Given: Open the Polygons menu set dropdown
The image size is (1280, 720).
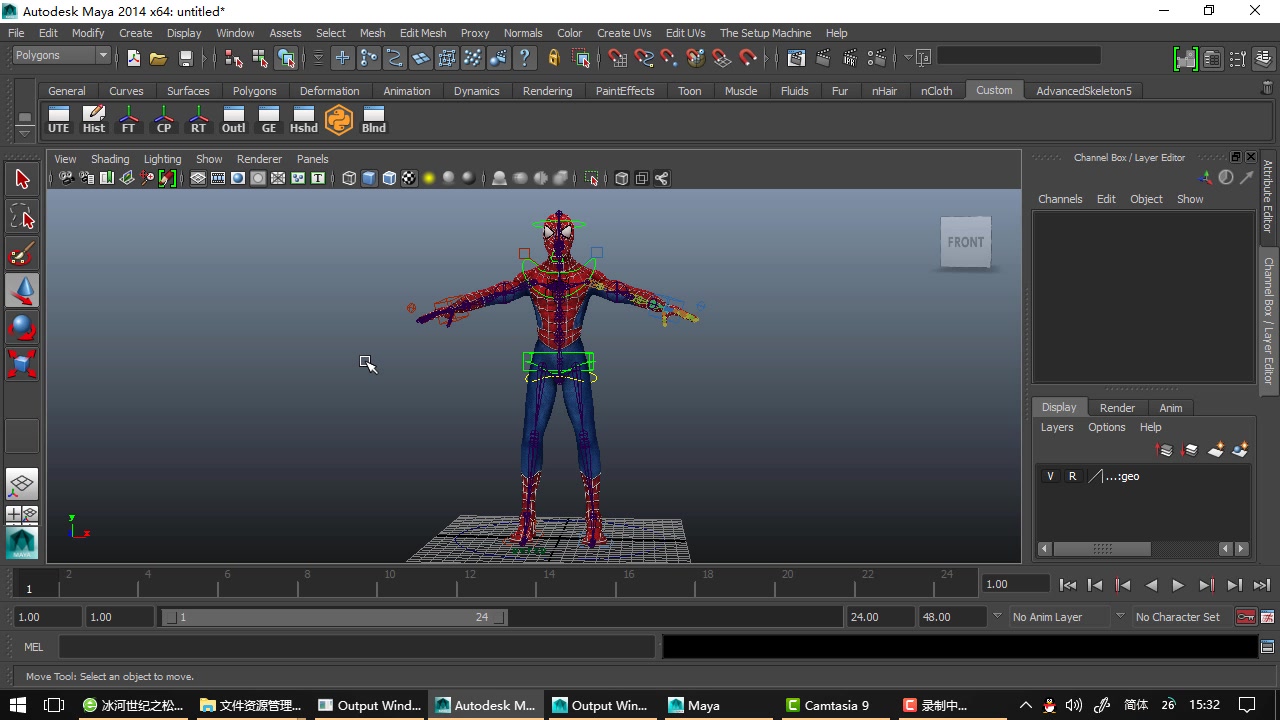Looking at the screenshot, I should (62, 56).
